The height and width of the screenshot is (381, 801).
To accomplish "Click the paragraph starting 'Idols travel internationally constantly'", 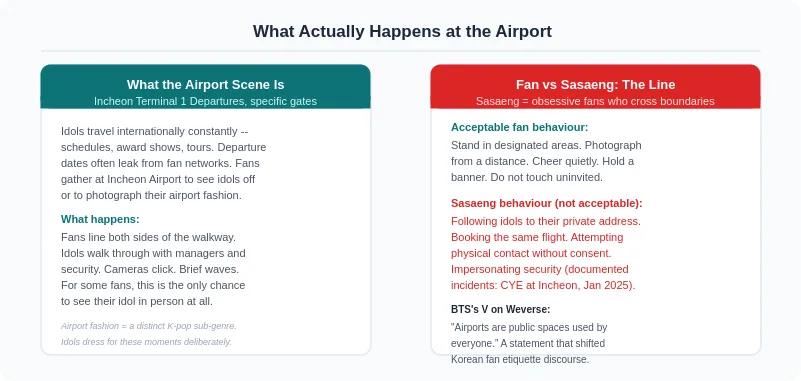I will click(x=163, y=163).
